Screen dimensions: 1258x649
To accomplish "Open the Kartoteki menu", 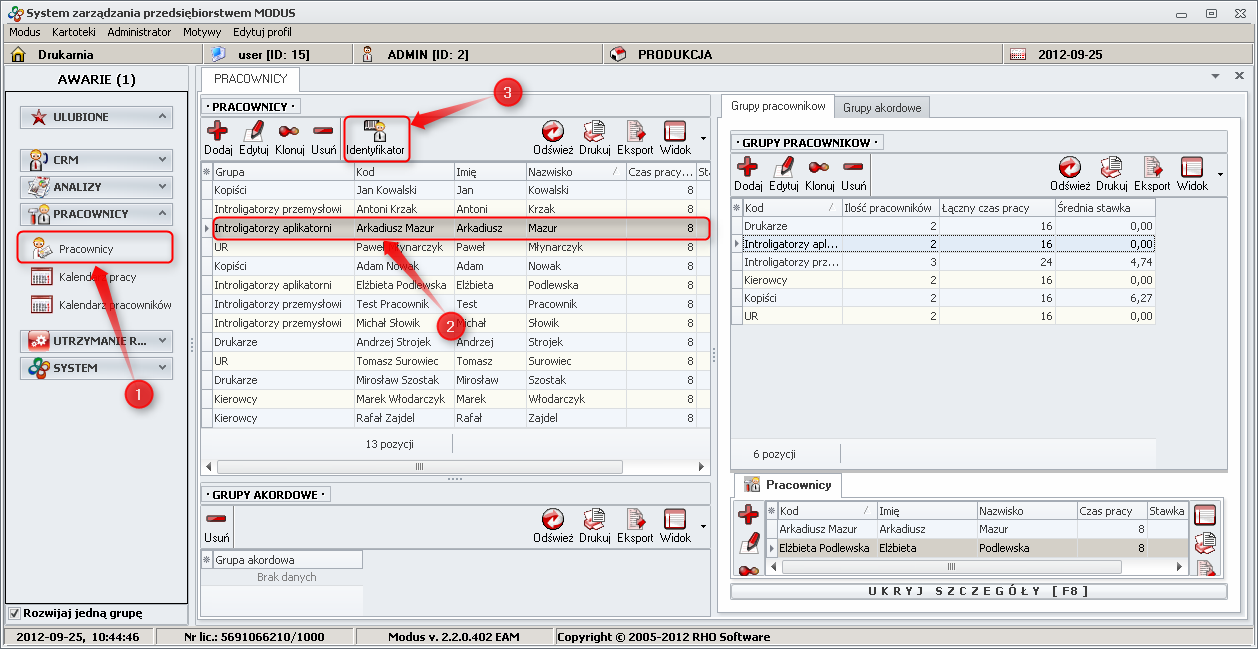I will (74, 32).
